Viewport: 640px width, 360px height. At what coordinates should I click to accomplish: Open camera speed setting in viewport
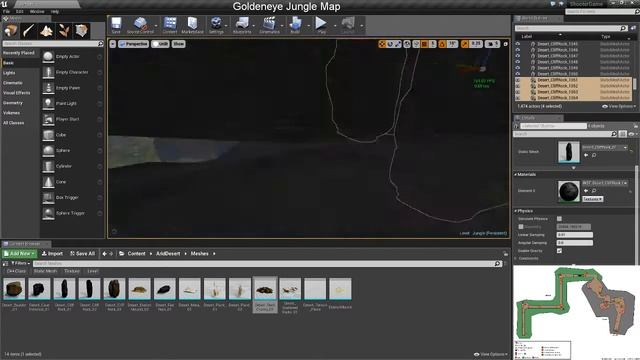click(x=492, y=44)
